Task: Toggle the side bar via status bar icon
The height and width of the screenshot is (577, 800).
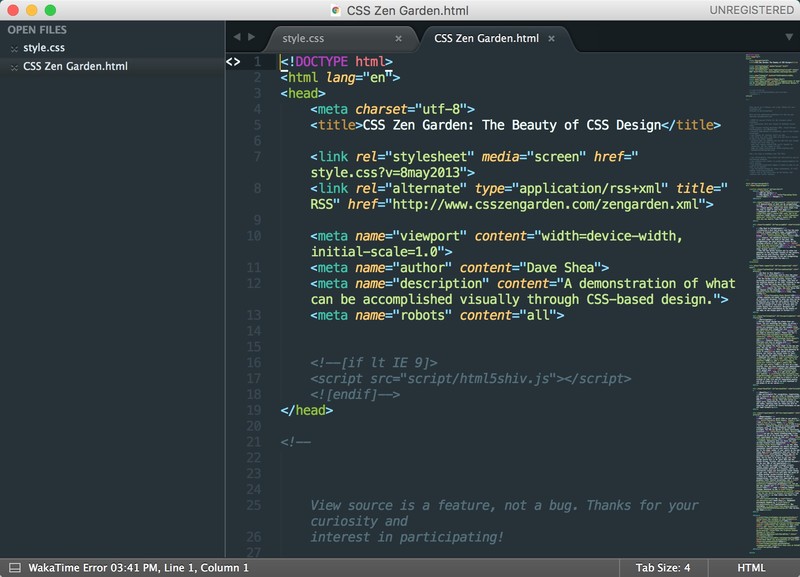Action: click(15, 567)
